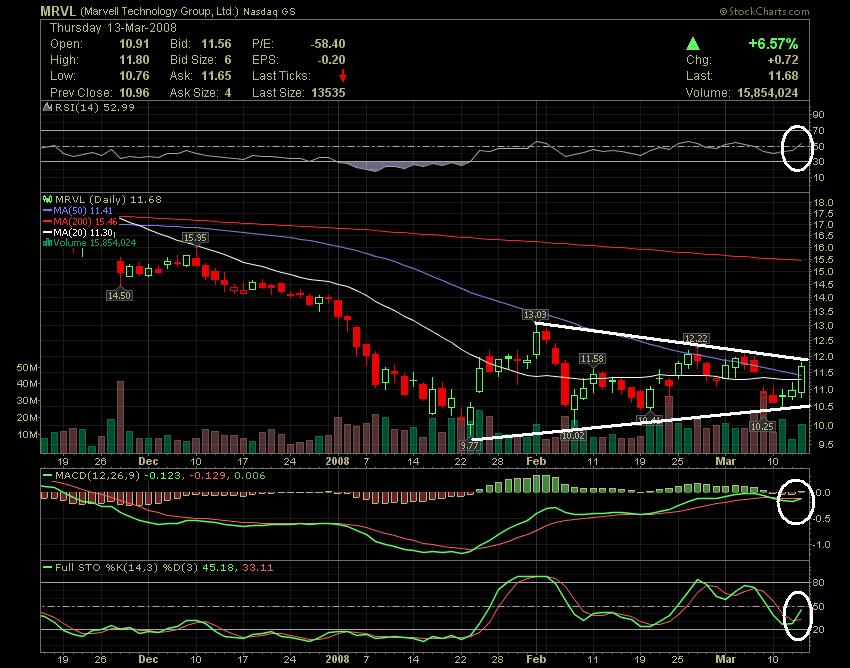Click the 10.02 low price annotation
Screen dimensions: 850x668
(x=573, y=435)
